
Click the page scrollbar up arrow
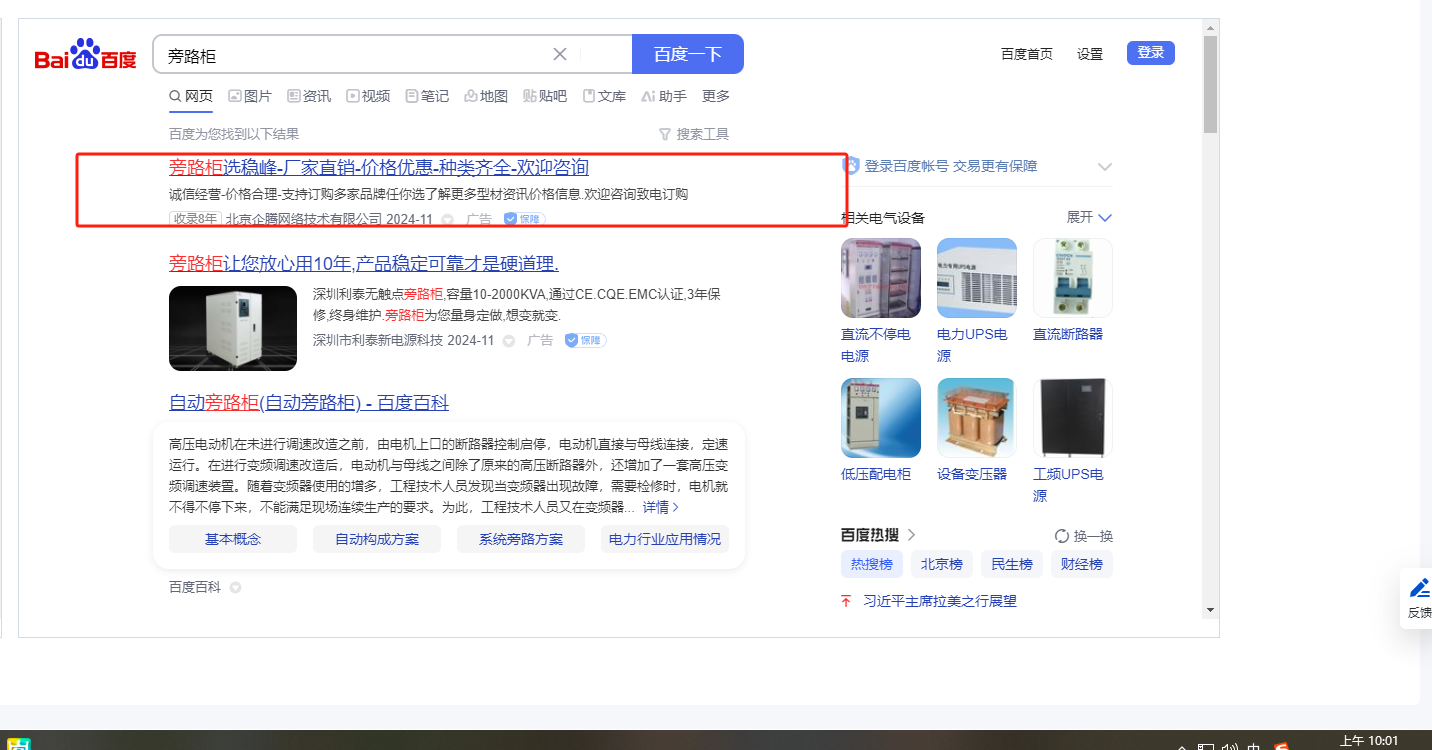[1210, 28]
